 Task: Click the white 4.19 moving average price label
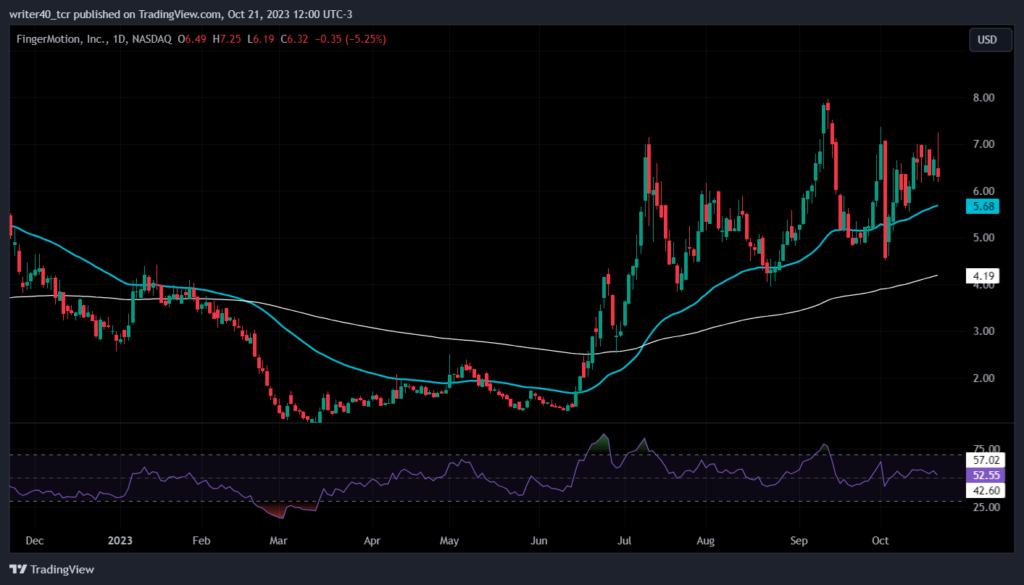click(x=983, y=276)
